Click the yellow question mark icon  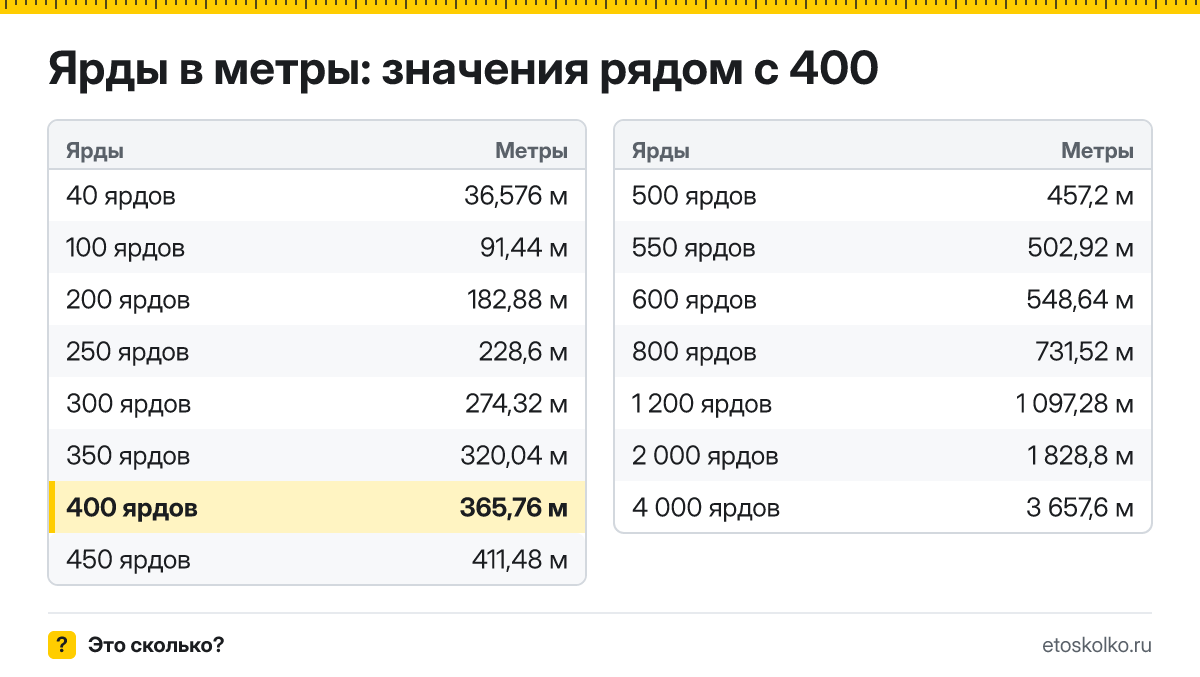coord(62,645)
